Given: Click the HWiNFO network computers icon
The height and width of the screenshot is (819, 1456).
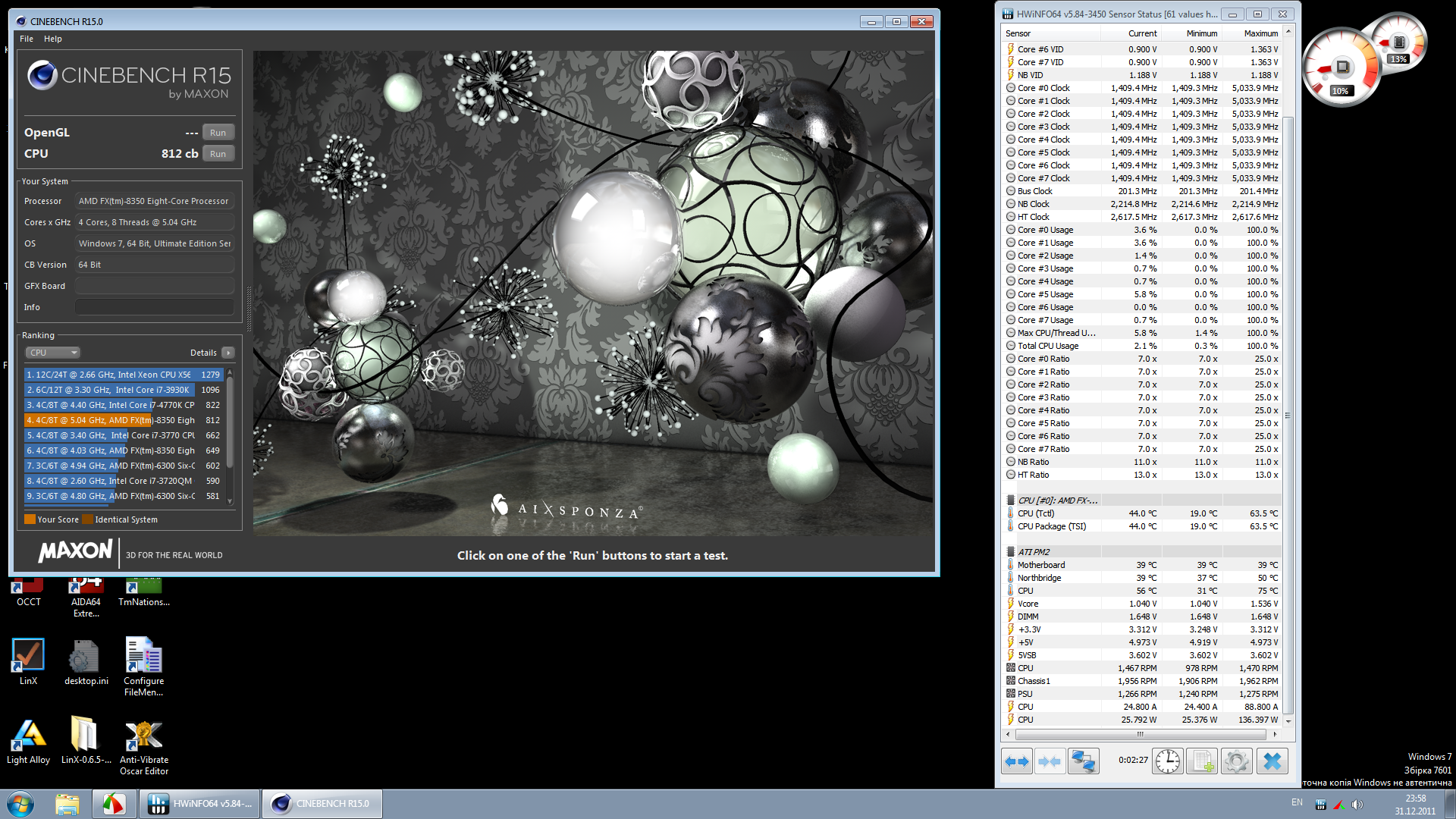Looking at the screenshot, I should pyautogui.click(x=1084, y=761).
